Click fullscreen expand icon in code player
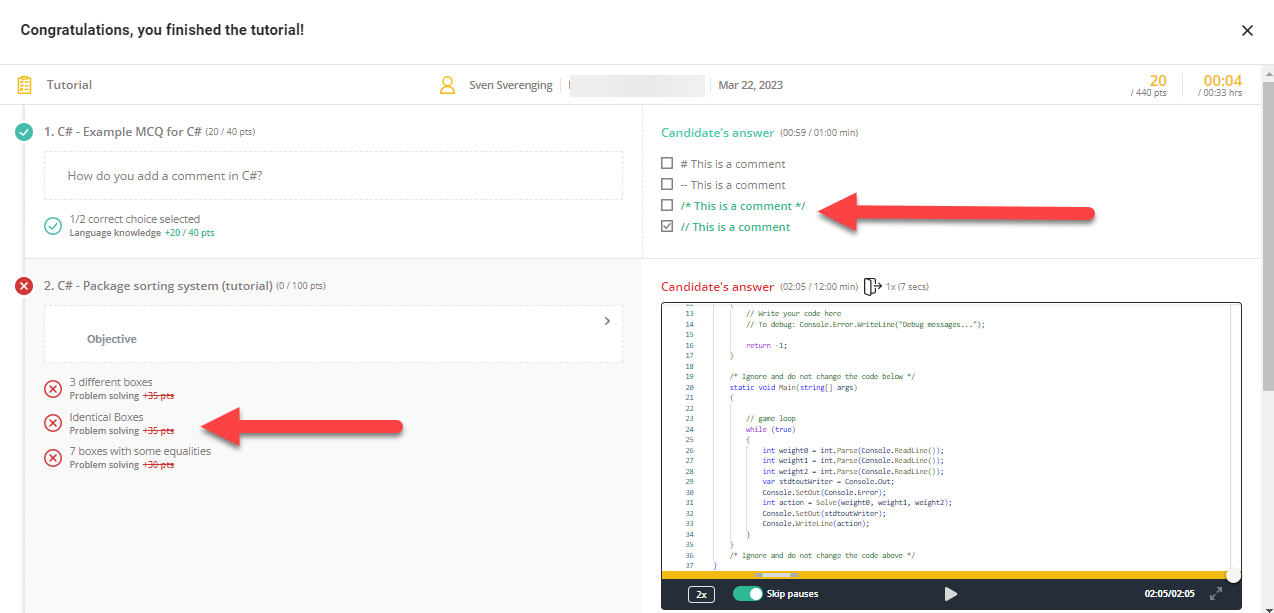The image size is (1274, 613). click(x=1216, y=594)
